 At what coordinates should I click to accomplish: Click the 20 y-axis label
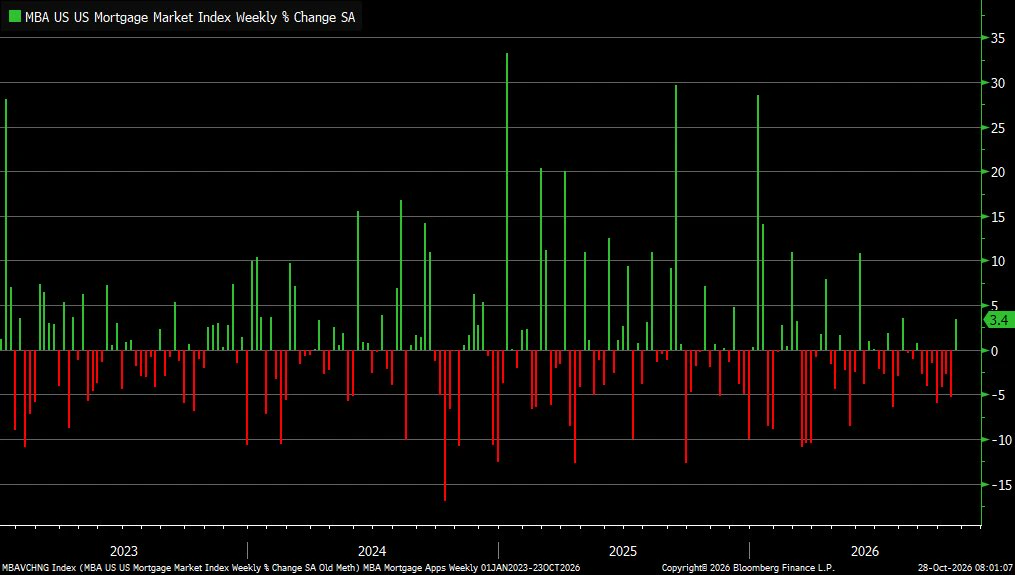click(x=998, y=172)
